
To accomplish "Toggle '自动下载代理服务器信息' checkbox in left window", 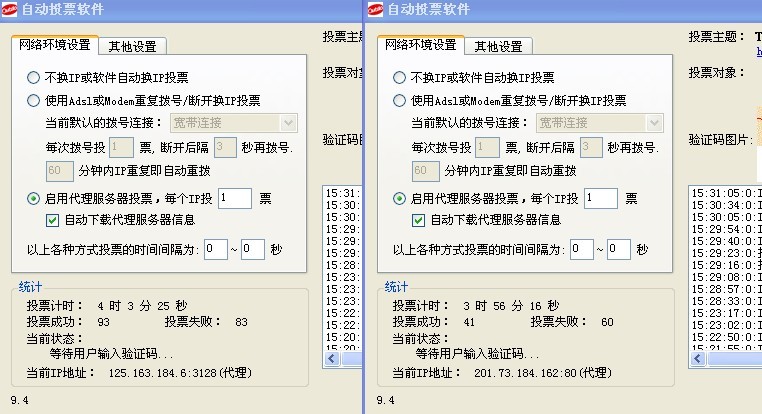I will coord(52,220).
